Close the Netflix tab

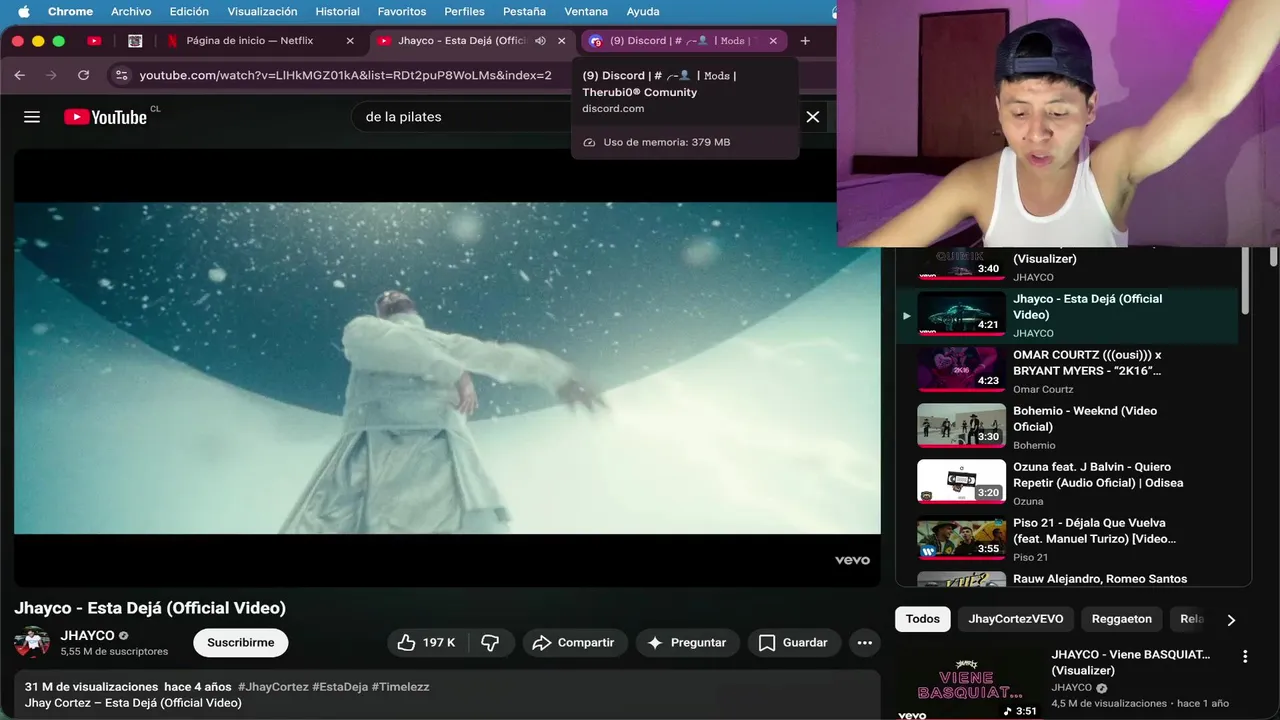pyautogui.click(x=350, y=41)
